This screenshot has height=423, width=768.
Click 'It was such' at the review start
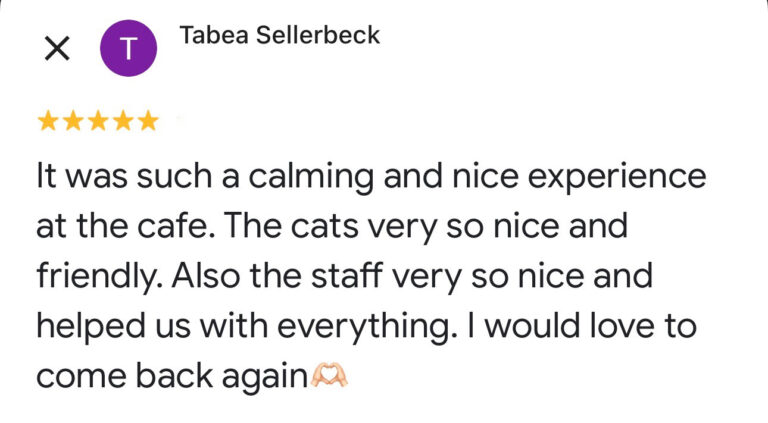point(111,177)
